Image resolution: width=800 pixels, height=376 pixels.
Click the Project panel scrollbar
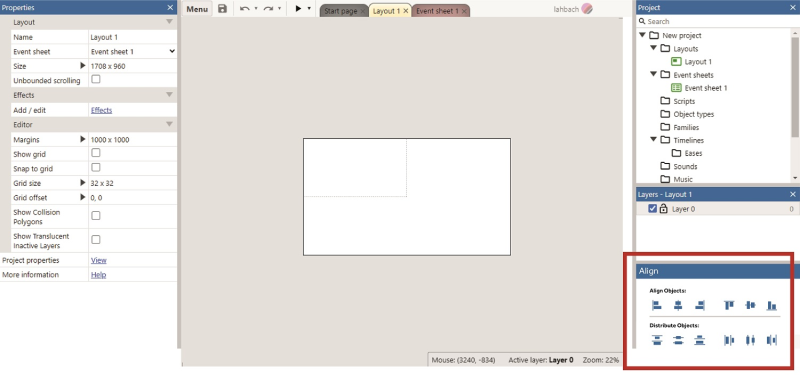coord(795,87)
